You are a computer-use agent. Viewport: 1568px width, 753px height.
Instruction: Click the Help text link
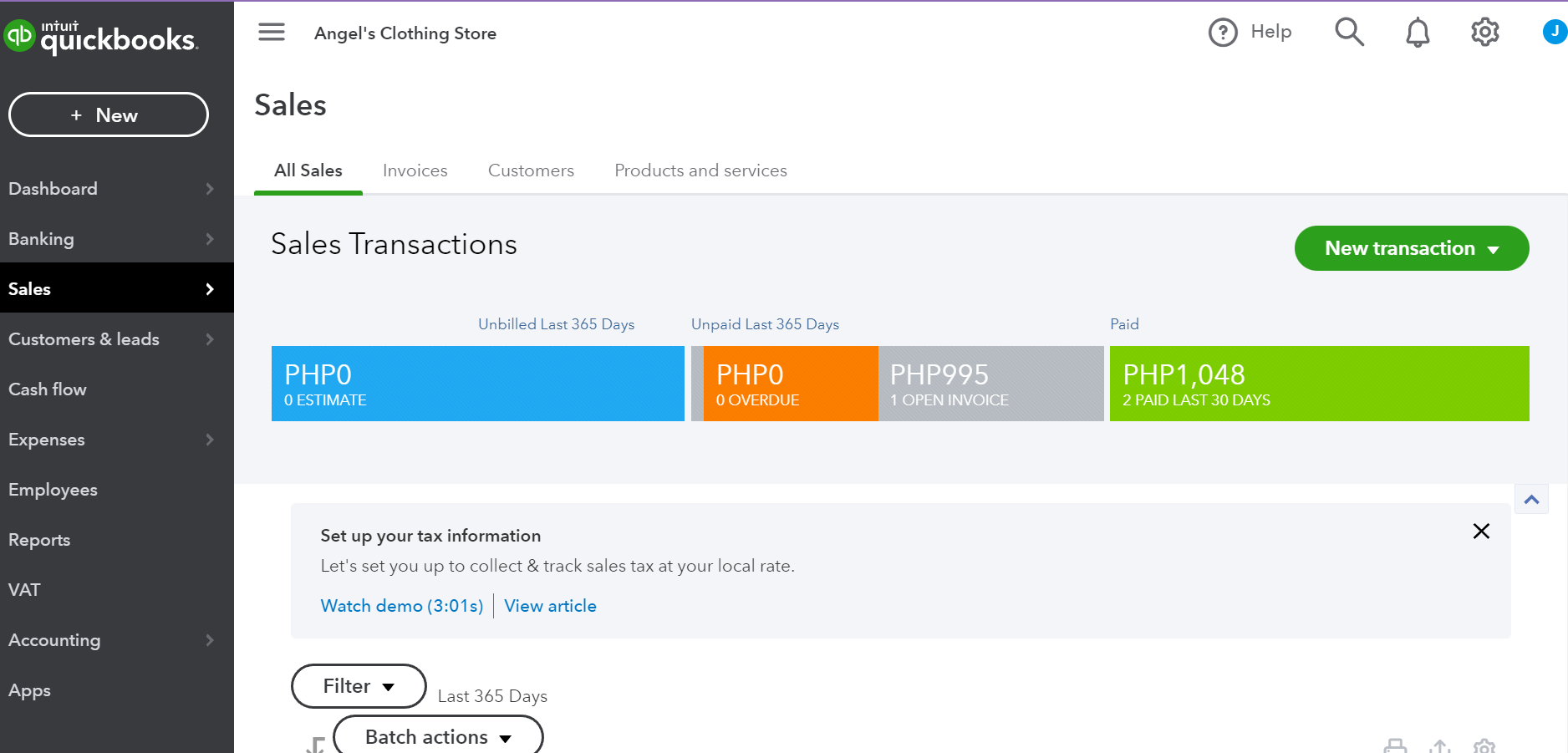pyautogui.click(x=1270, y=32)
